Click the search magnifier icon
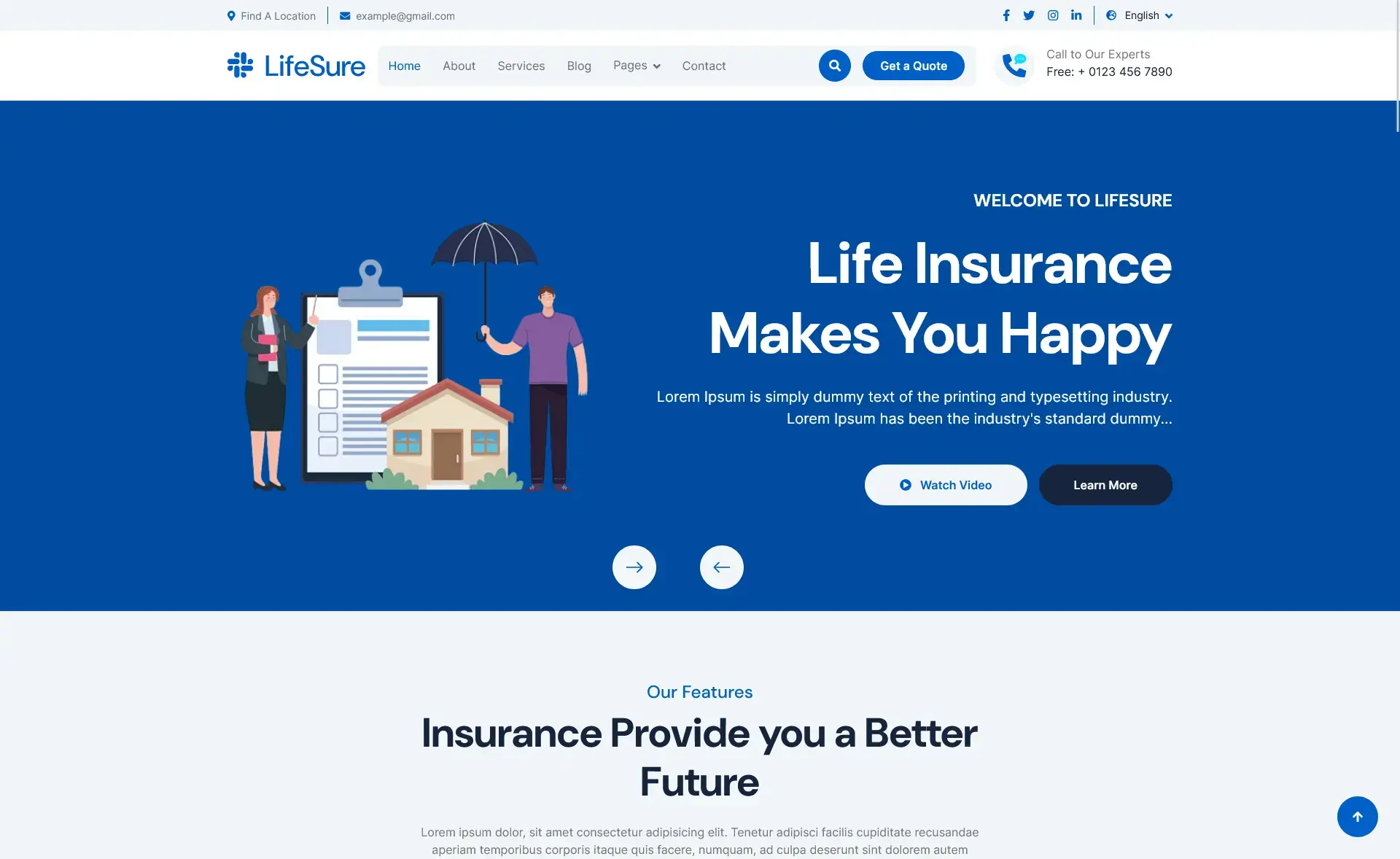Viewport: 1400px width, 859px height. (x=835, y=65)
